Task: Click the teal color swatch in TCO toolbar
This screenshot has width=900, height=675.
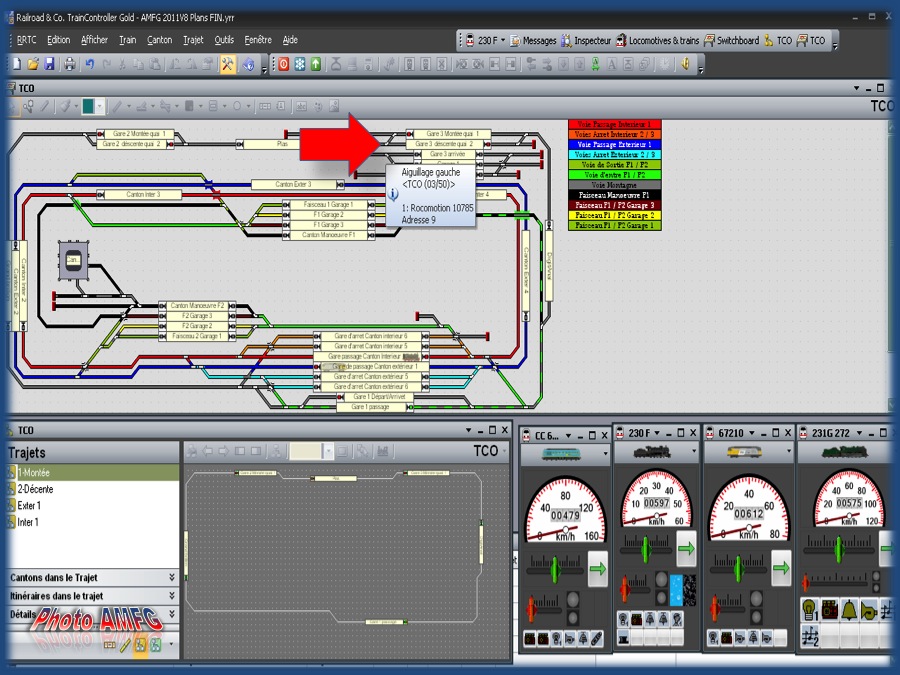Action: point(88,106)
